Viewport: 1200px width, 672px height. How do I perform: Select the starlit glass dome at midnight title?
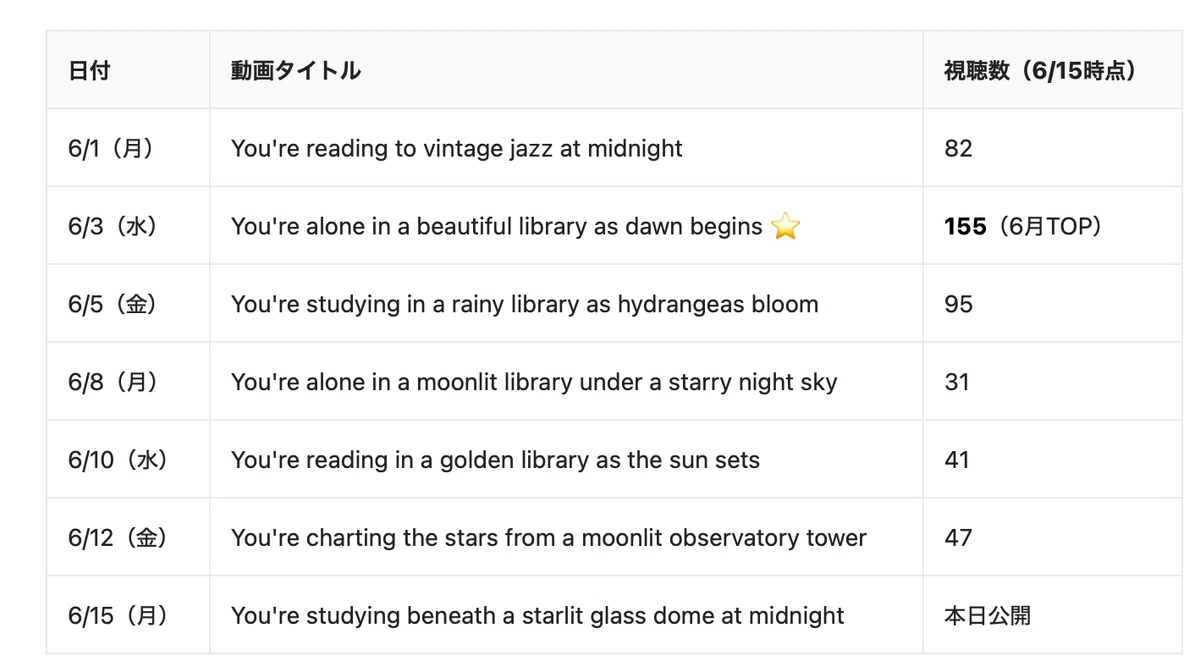point(538,617)
